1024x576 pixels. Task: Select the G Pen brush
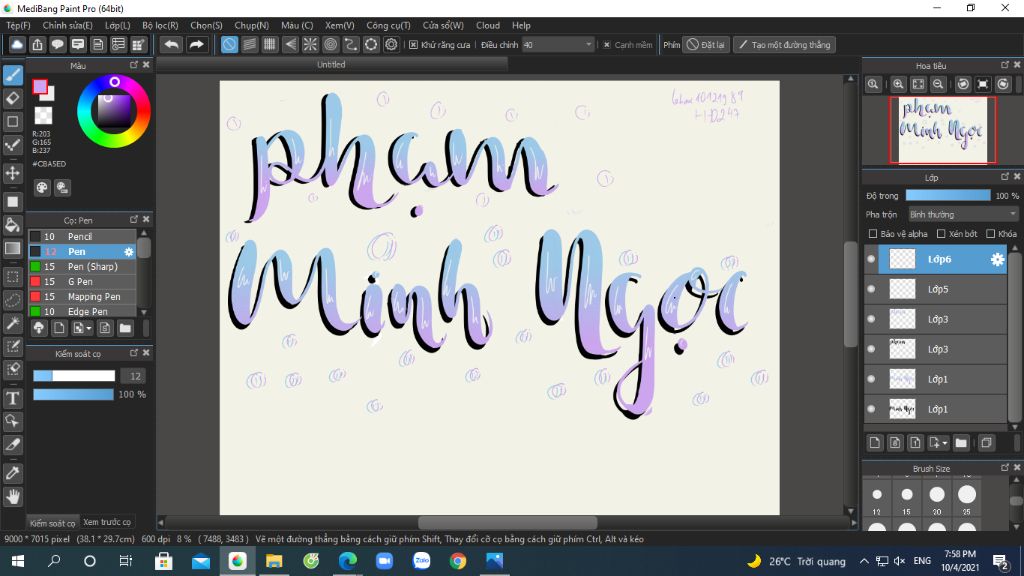pyautogui.click(x=82, y=281)
